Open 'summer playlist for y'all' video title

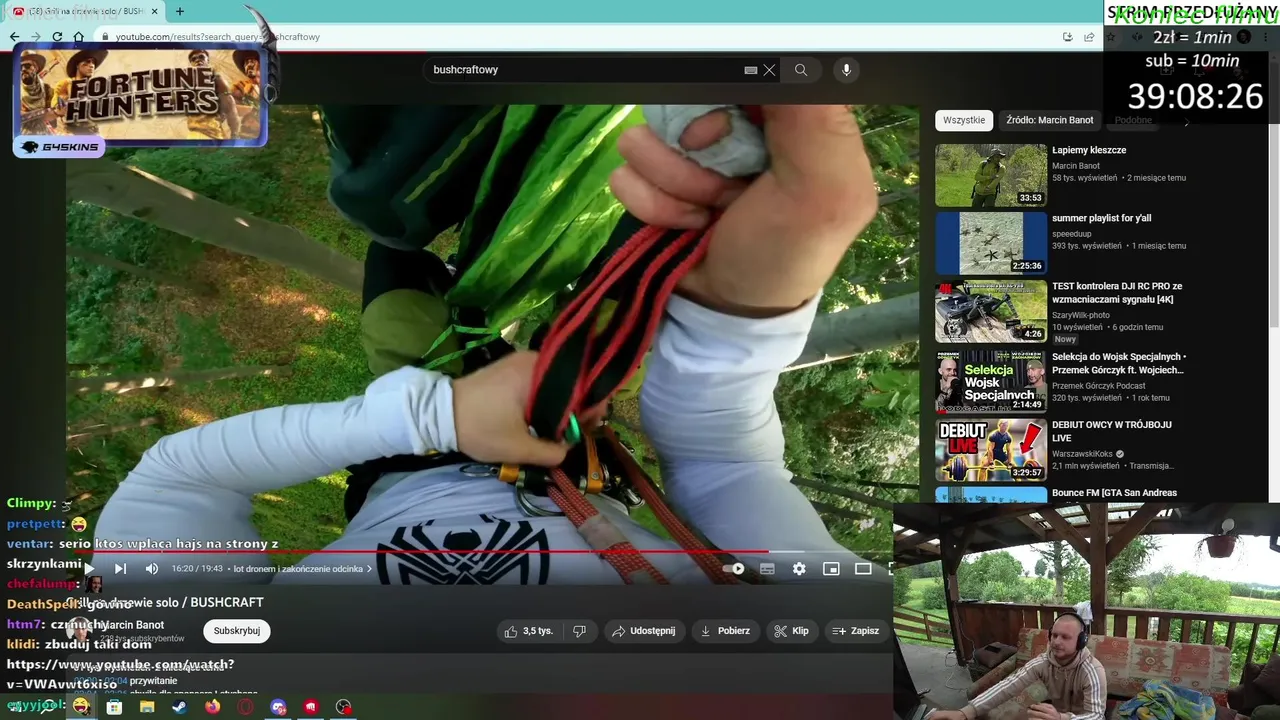[1101, 218]
